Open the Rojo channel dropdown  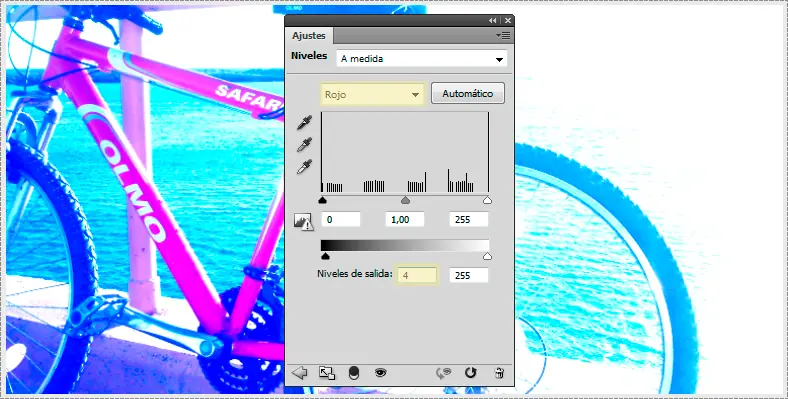[373, 94]
